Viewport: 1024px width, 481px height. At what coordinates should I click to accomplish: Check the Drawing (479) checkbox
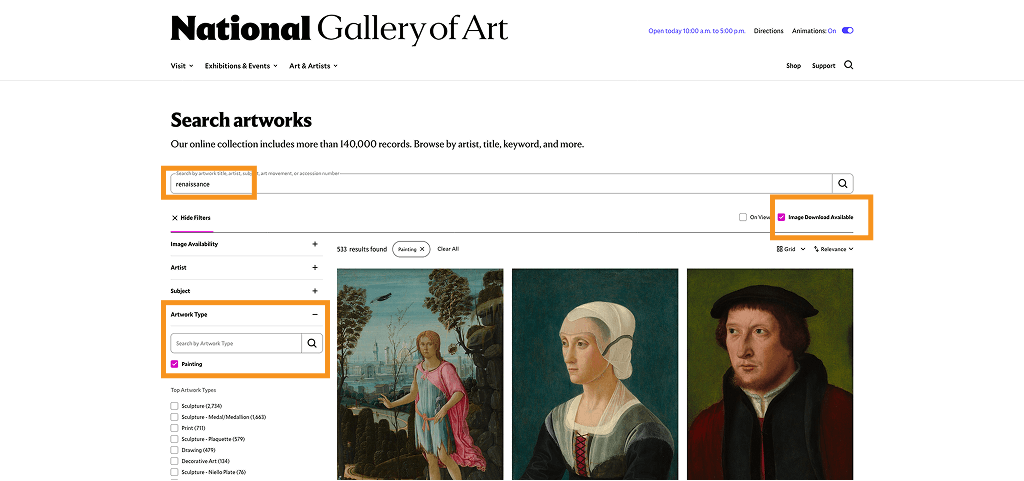(x=174, y=450)
